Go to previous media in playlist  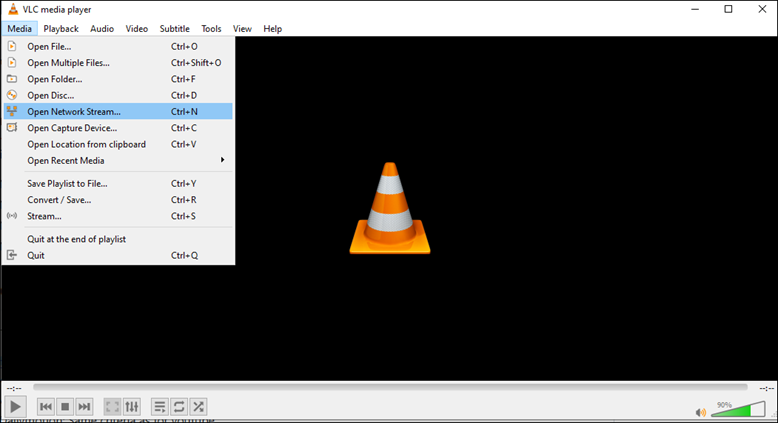(x=46, y=407)
